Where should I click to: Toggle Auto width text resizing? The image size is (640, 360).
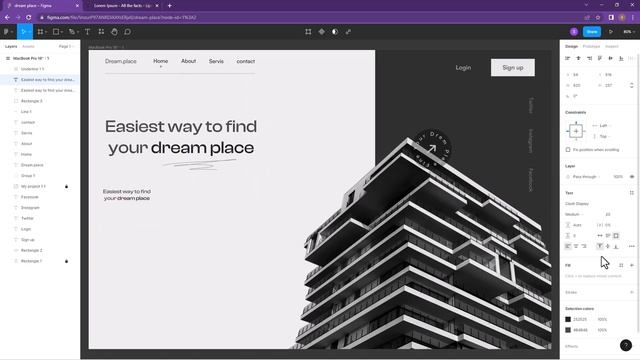pyautogui.click(x=600, y=236)
